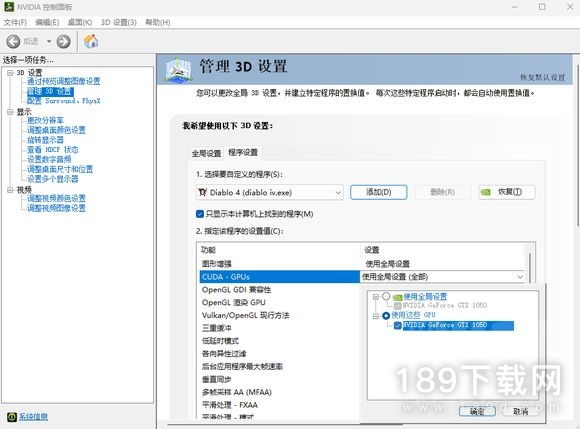The image size is (580, 429).
Task: Open 更改分辨率 in task tree
Action: [x=45, y=120]
